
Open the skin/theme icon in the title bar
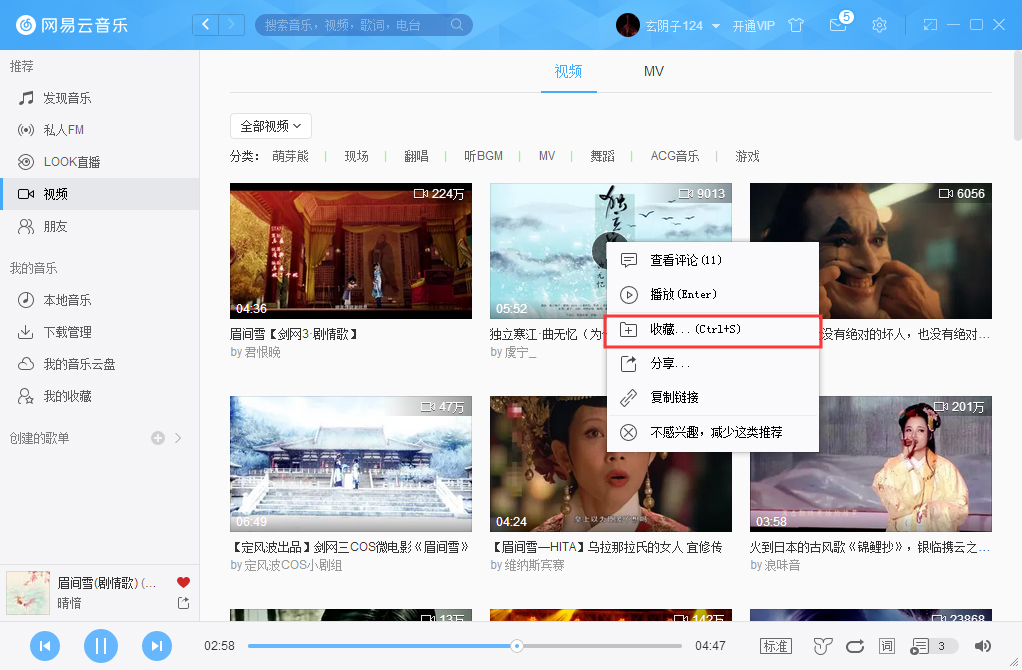tap(795, 25)
